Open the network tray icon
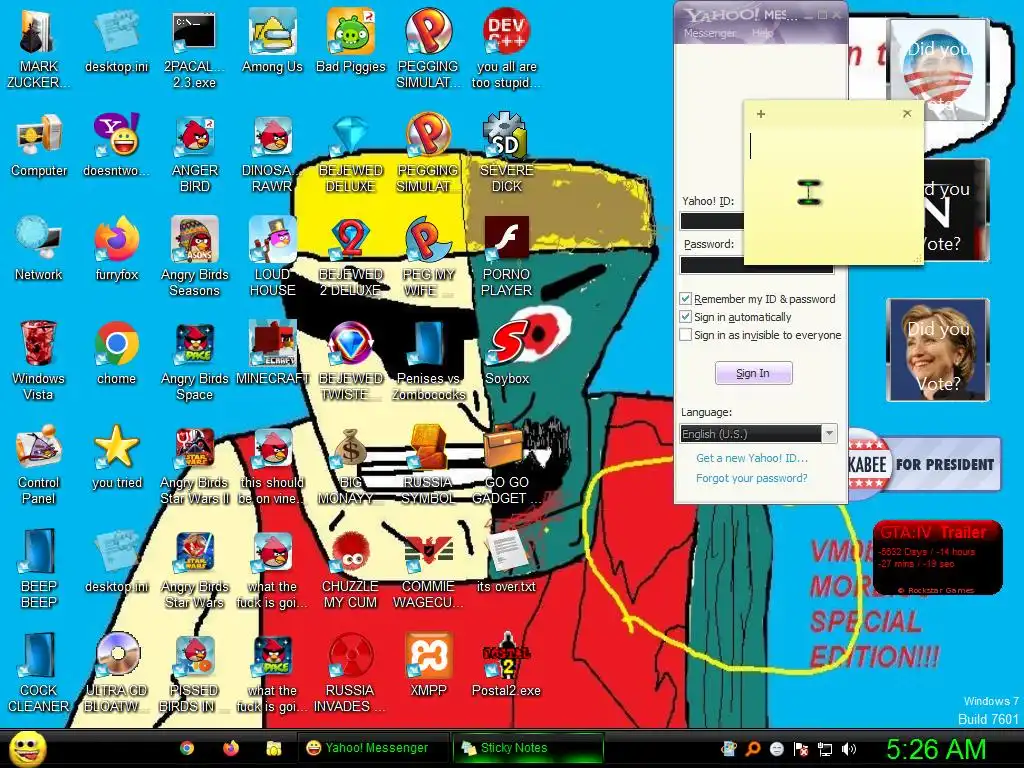 pyautogui.click(x=825, y=749)
